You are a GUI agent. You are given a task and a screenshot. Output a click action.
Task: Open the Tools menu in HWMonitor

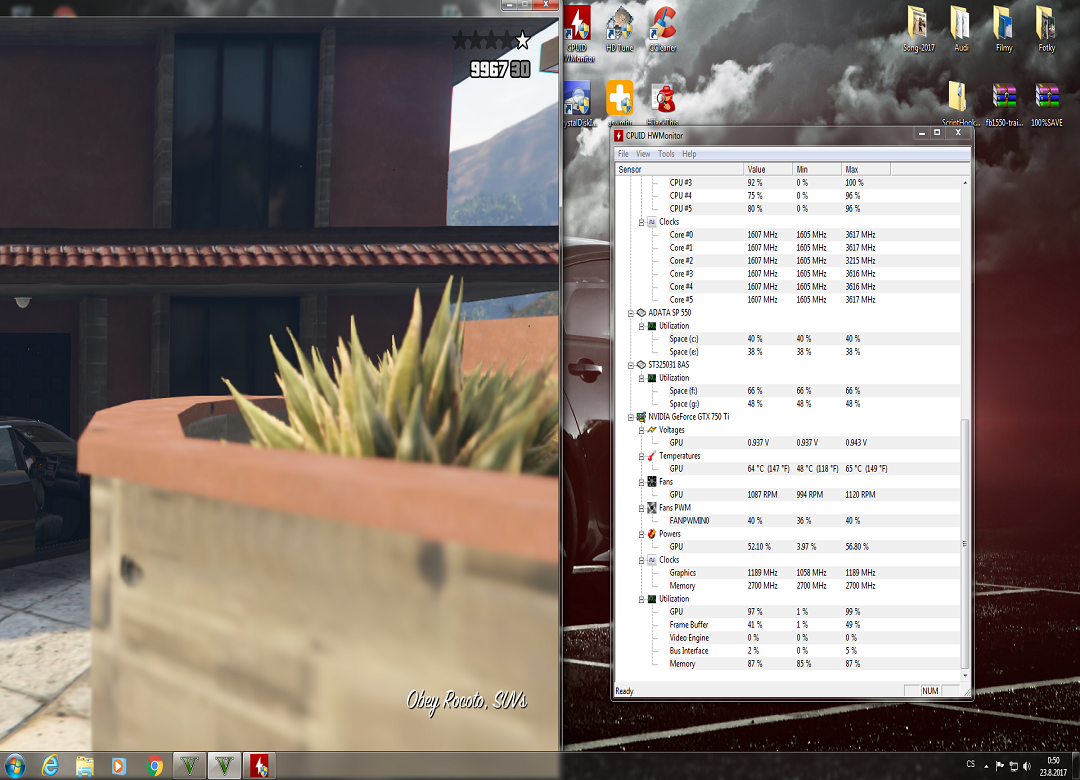tap(666, 154)
